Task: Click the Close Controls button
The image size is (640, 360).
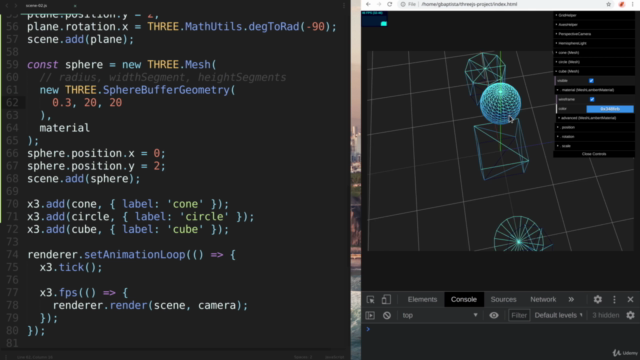Action: (594, 154)
